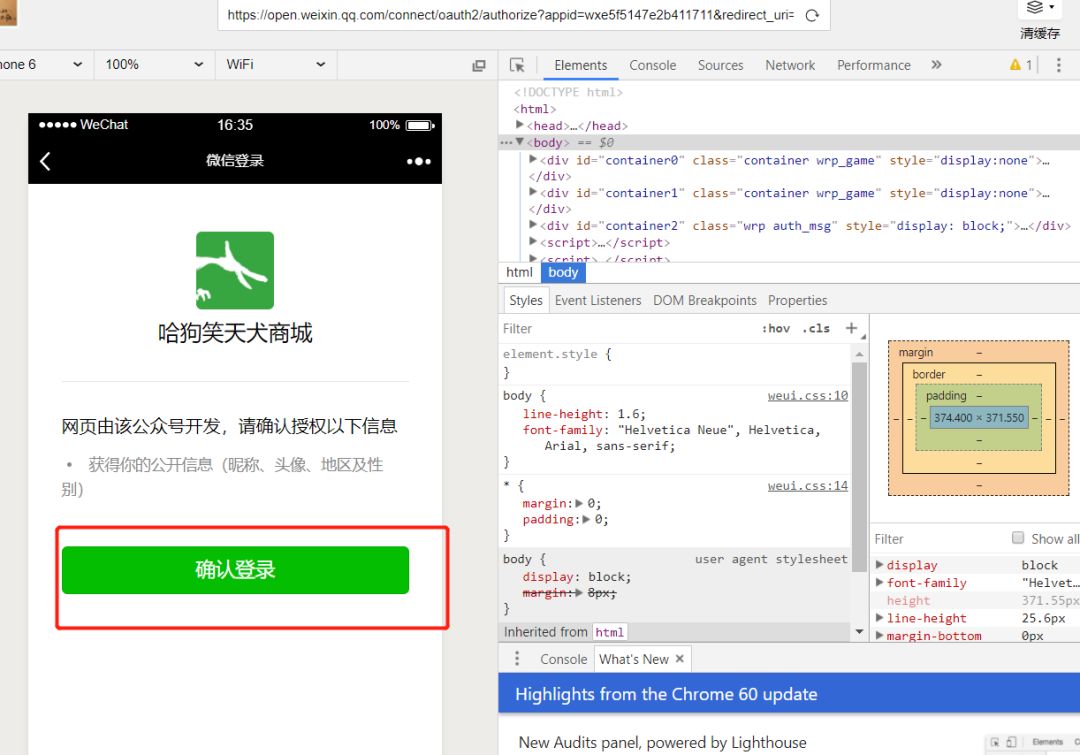Viewport: 1080px width, 755px height.
Task: Open the console drawer three-dot menu
Action: tap(517, 659)
